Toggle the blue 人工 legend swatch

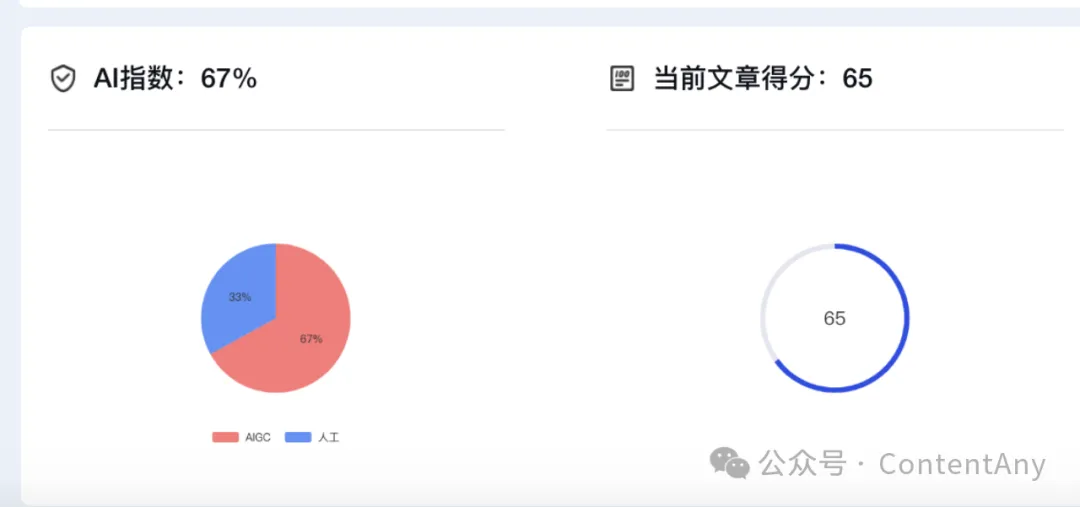pos(298,437)
